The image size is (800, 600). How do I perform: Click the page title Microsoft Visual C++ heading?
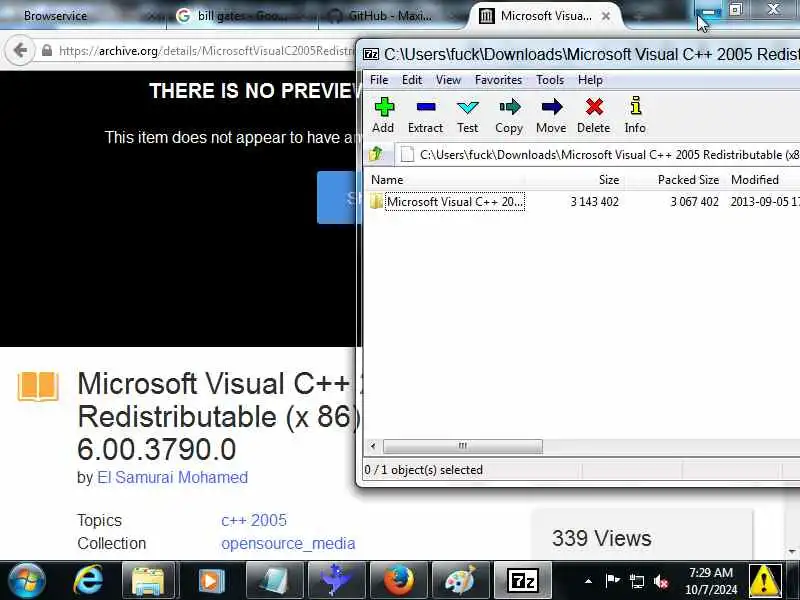coord(219,416)
